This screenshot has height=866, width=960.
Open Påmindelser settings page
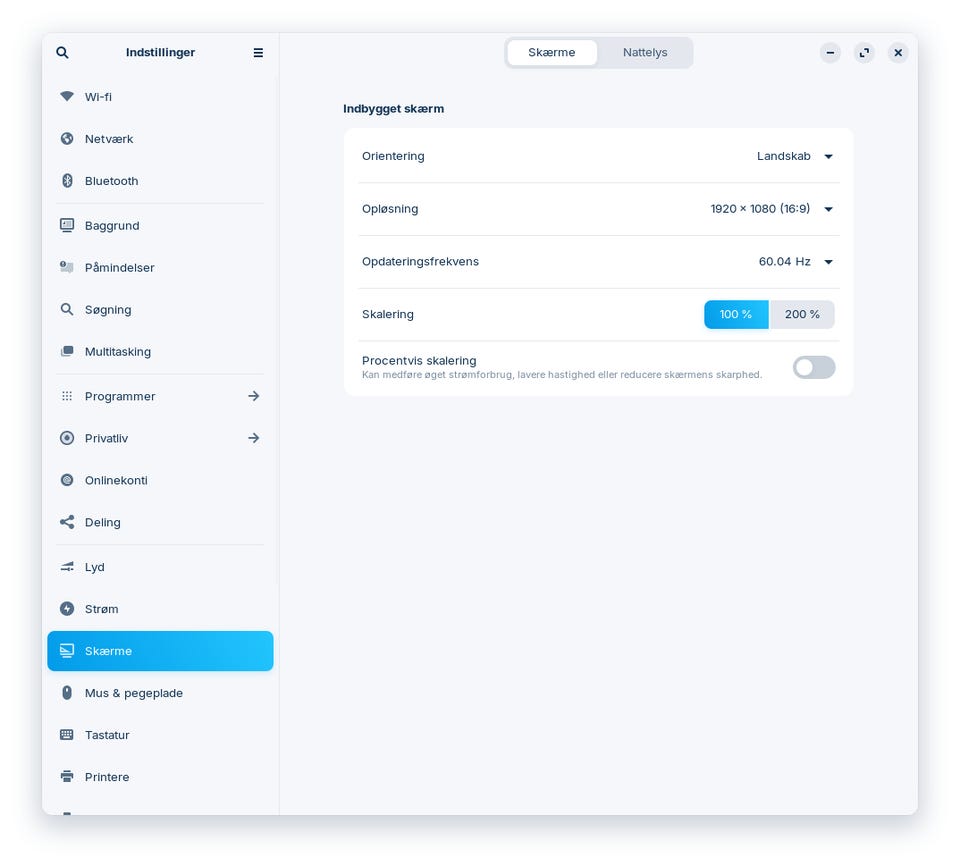click(160, 267)
